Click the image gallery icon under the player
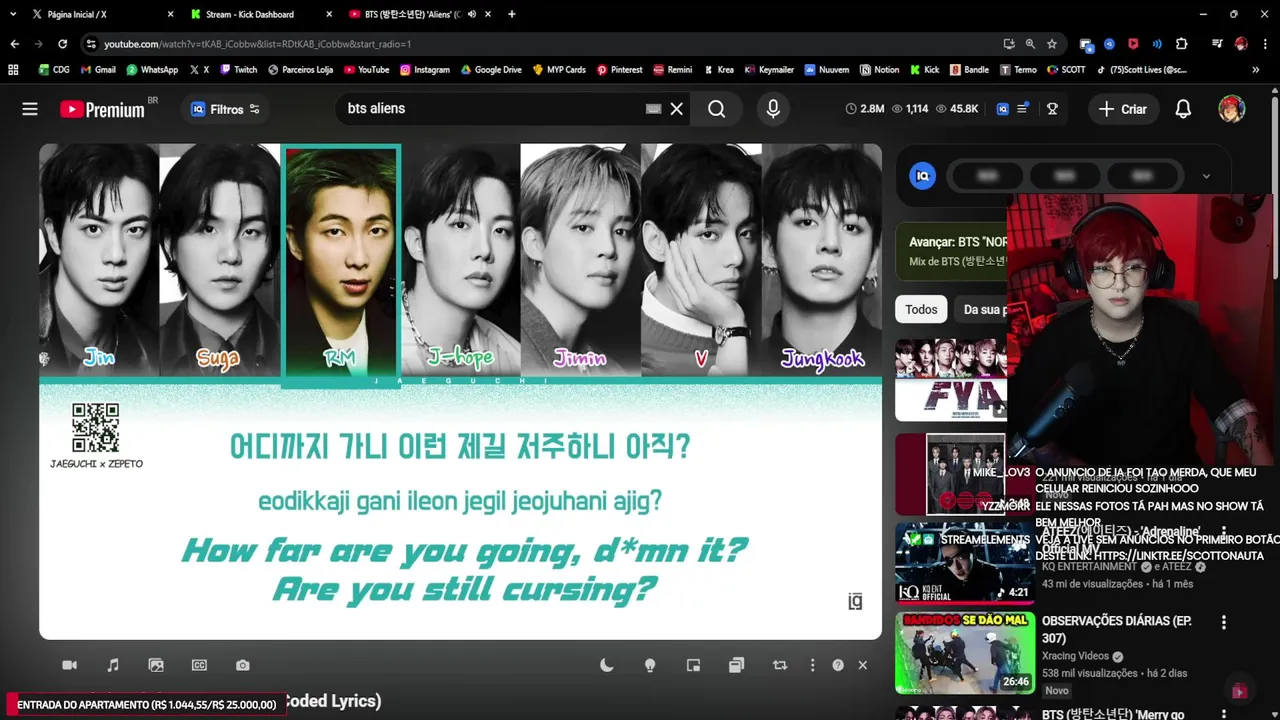 coord(156,665)
